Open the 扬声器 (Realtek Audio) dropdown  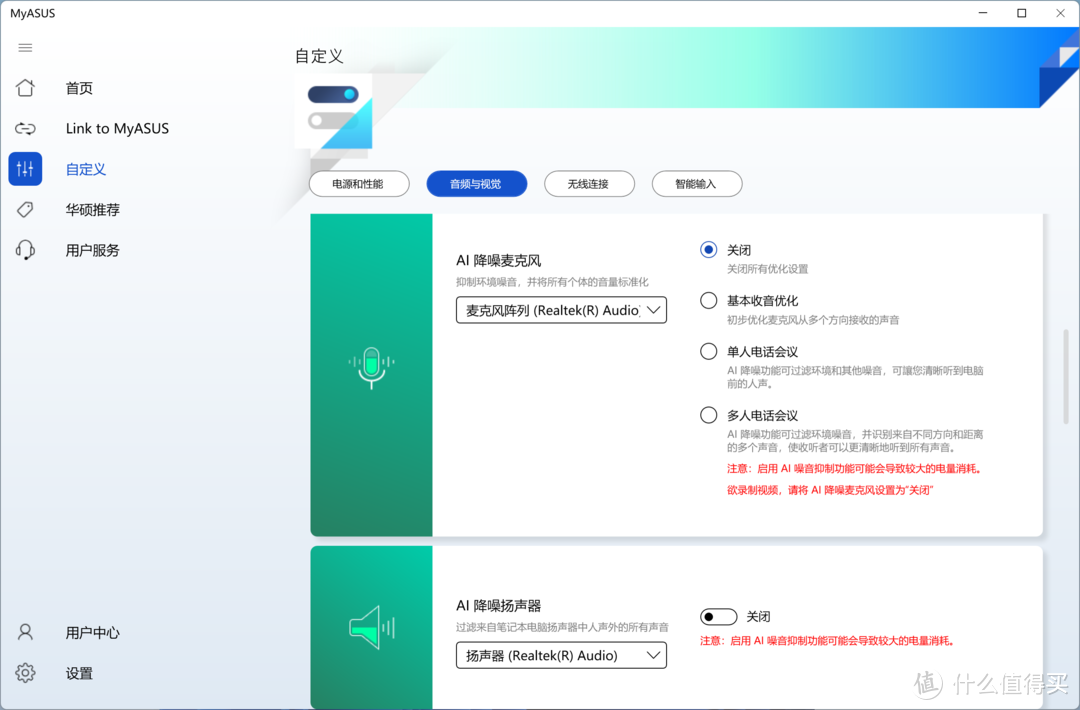(x=561, y=655)
